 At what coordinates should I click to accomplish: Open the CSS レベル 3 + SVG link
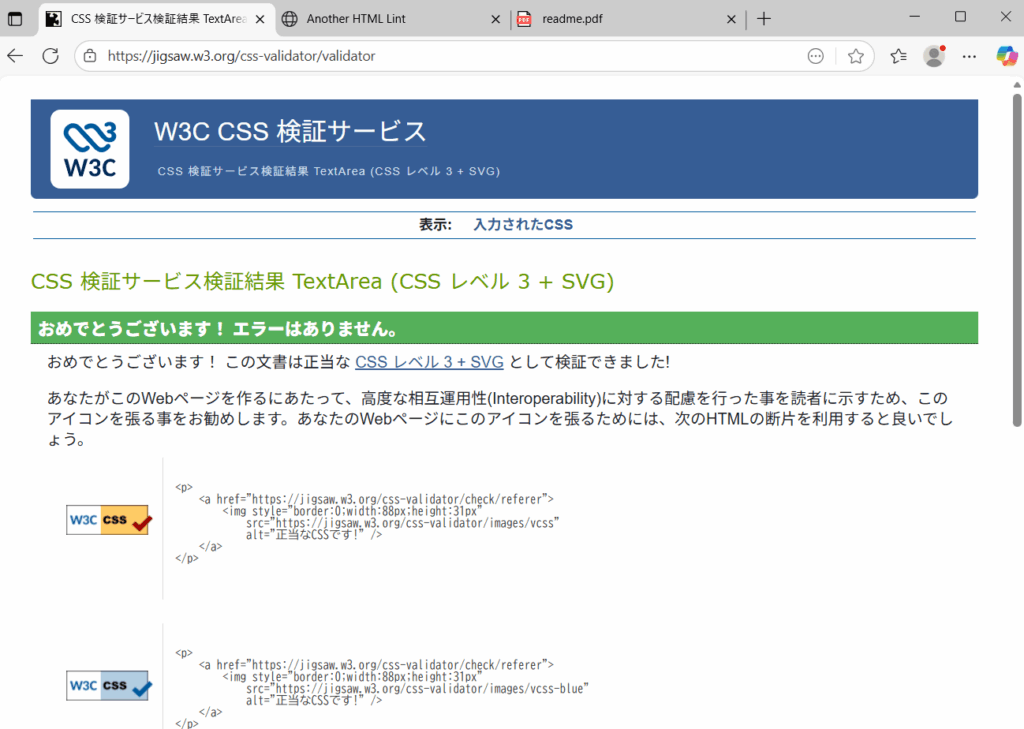(x=429, y=362)
